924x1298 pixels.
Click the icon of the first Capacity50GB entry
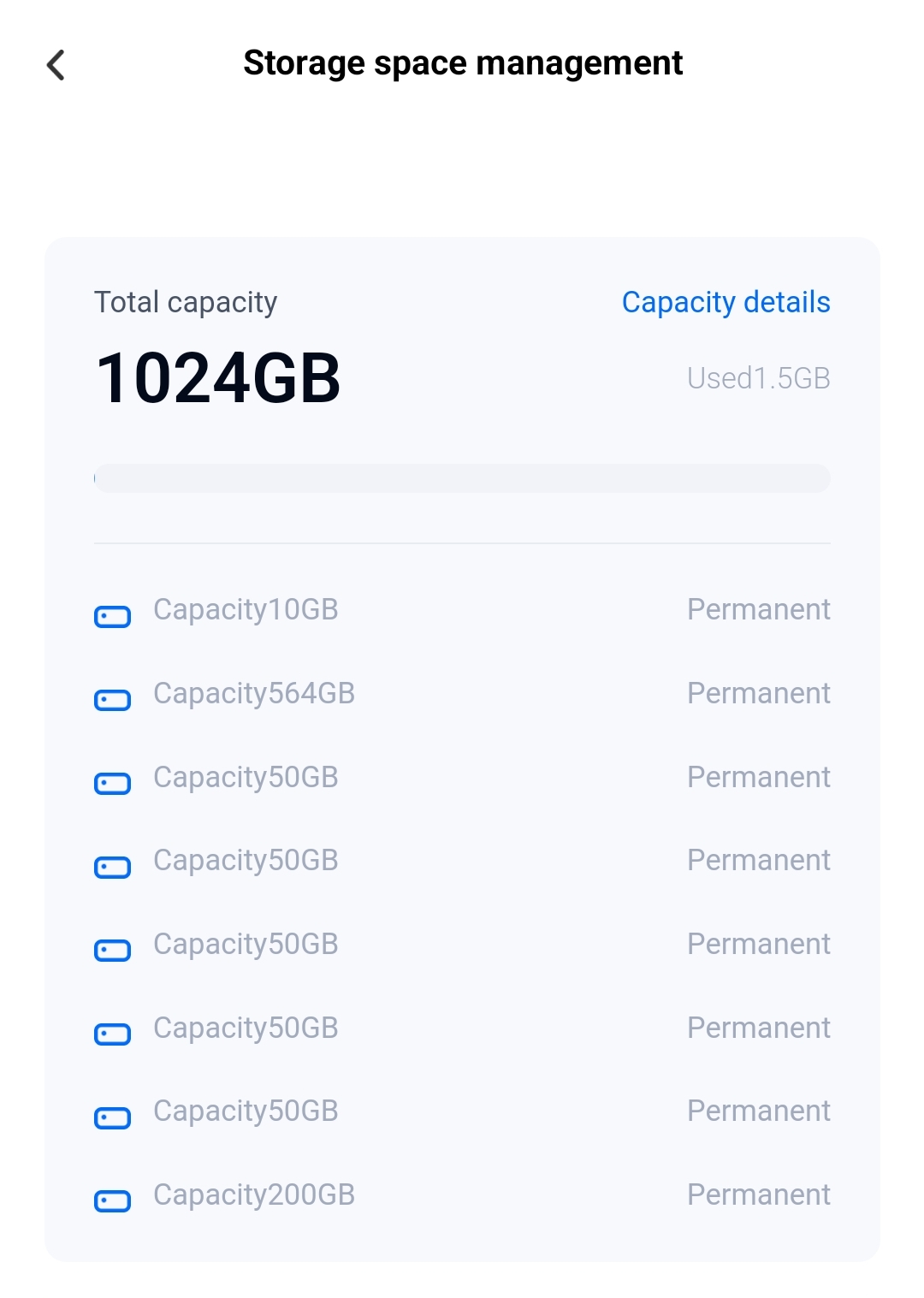pyautogui.click(x=112, y=783)
